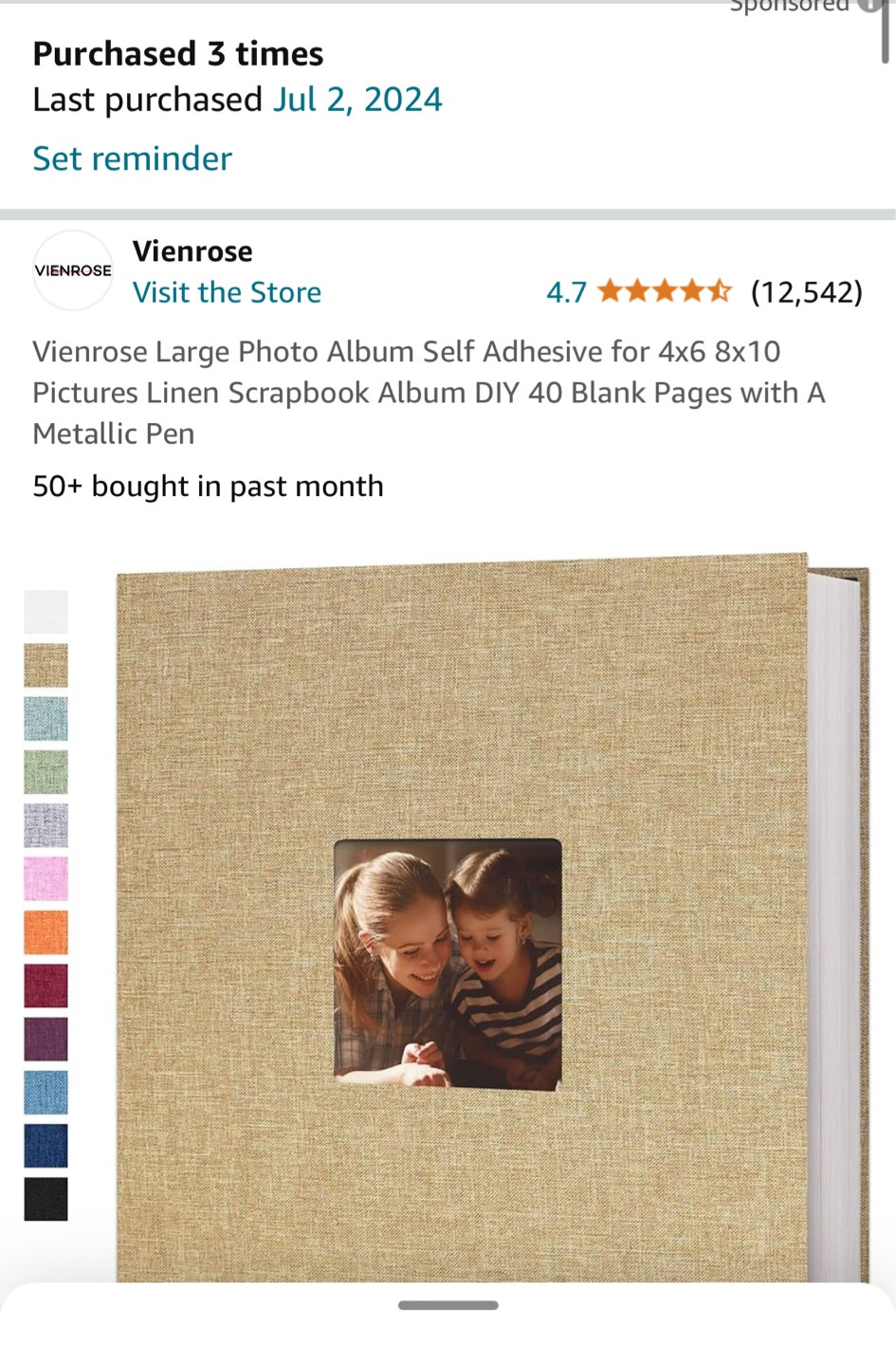The width and height of the screenshot is (896, 1345).
Task: Open the Visit the Store link
Action: pos(227,292)
